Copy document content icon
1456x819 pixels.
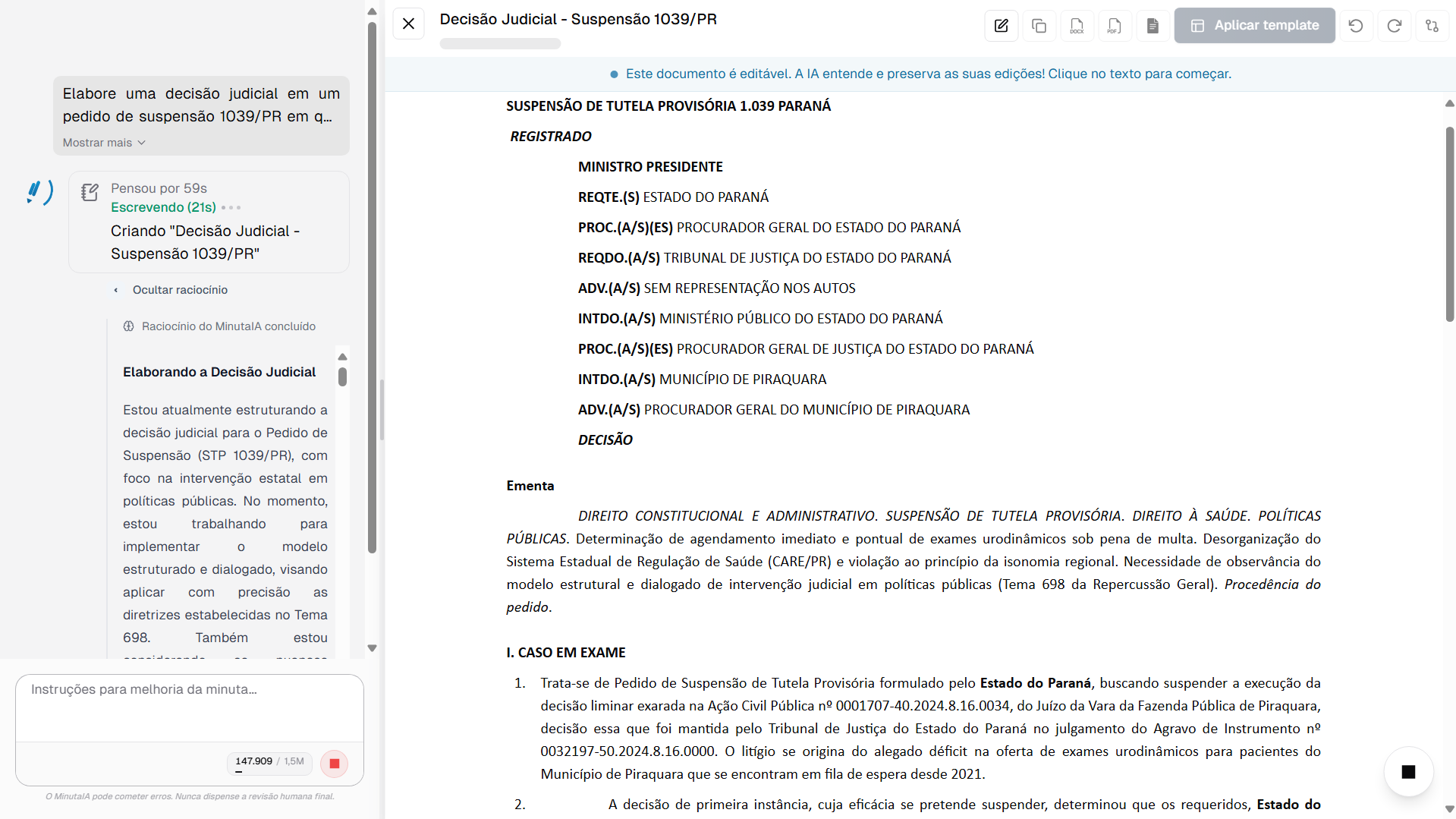[x=1039, y=26]
